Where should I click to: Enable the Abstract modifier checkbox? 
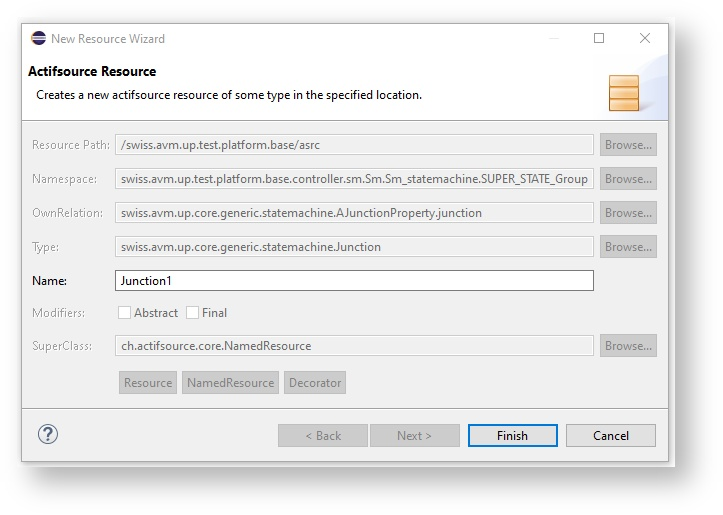(x=125, y=313)
